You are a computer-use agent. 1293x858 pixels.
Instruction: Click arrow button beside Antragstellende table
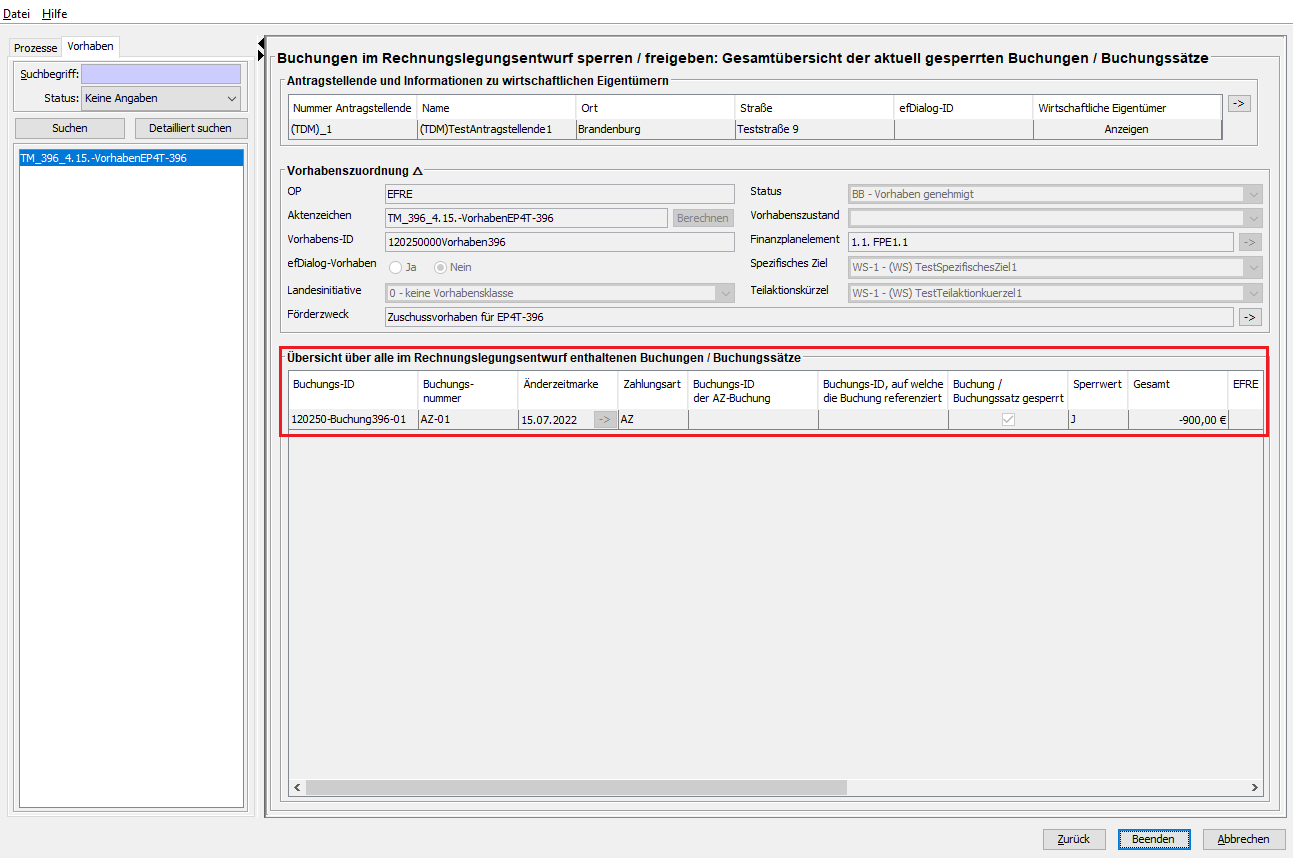(x=1239, y=104)
